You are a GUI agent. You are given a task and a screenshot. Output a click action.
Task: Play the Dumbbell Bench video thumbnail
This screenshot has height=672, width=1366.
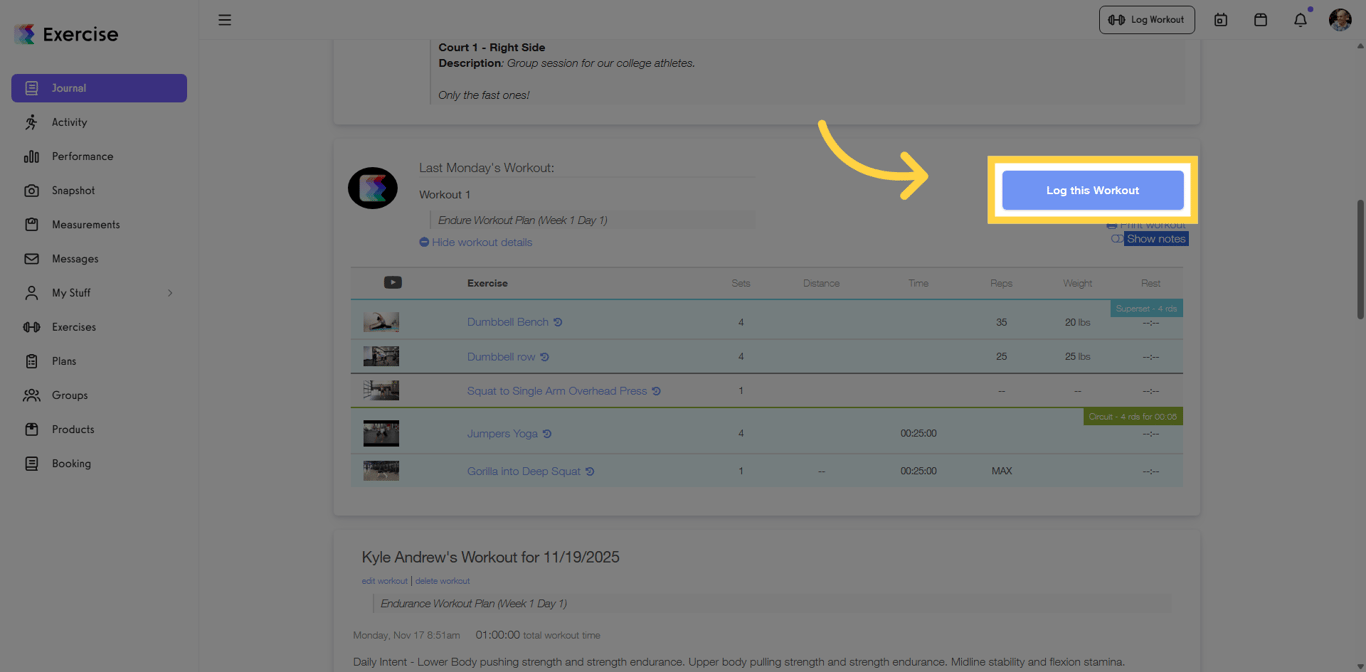tap(381, 322)
